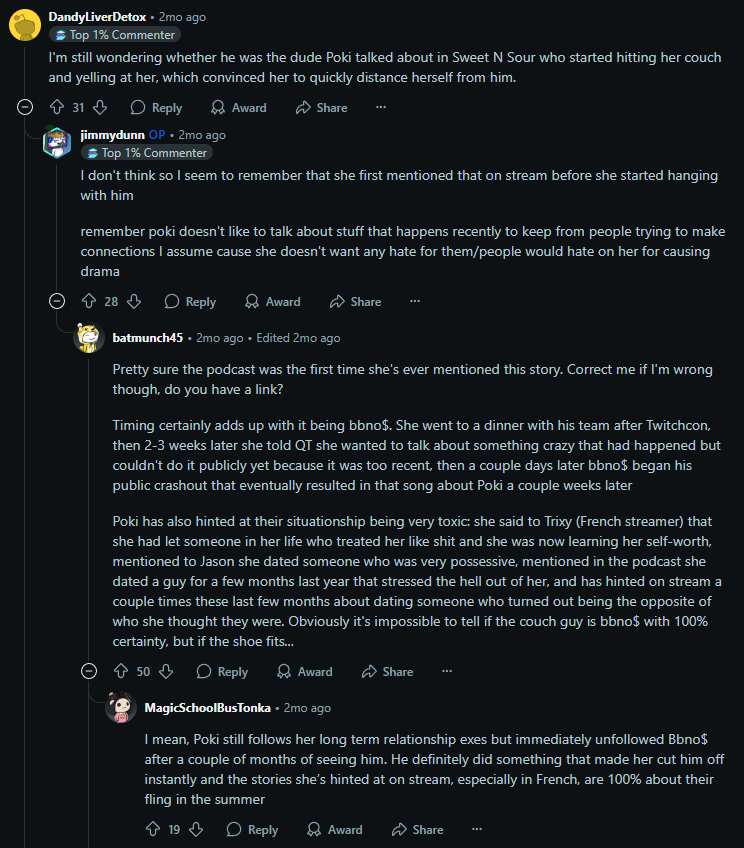This screenshot has height=848, width=744.
Task: Open more options on jimmydunn's comment
Action: click(414, 302)
